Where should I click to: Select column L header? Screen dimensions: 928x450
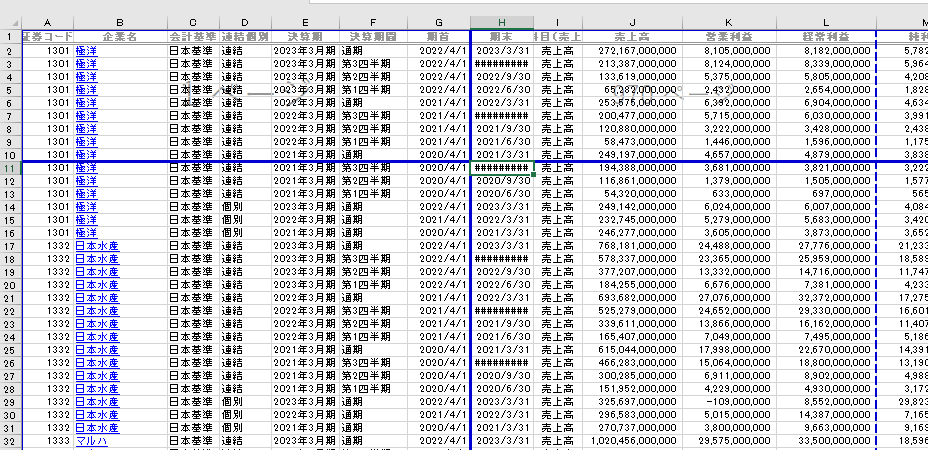826,22
